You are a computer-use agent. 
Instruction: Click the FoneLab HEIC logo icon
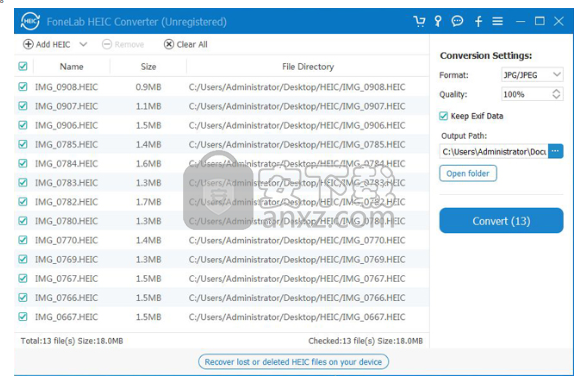30,21
